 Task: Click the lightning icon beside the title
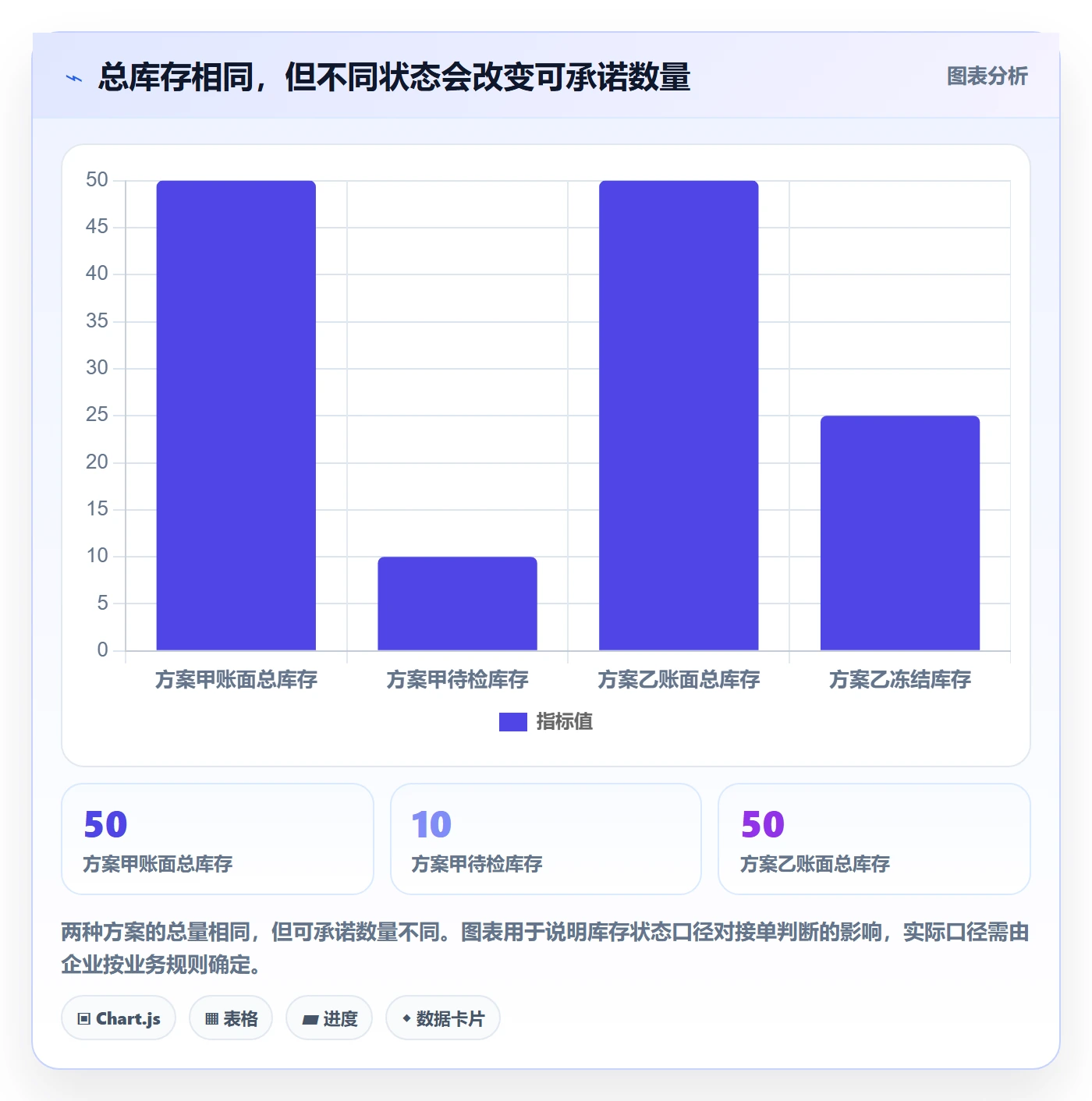click(x=74, y=78)
